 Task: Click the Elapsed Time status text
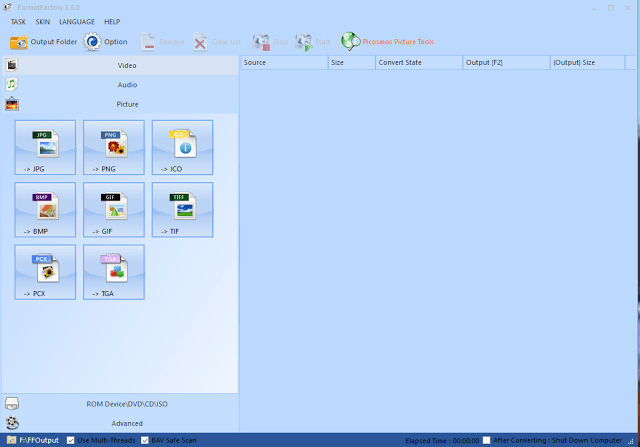[x=442, y=440]
